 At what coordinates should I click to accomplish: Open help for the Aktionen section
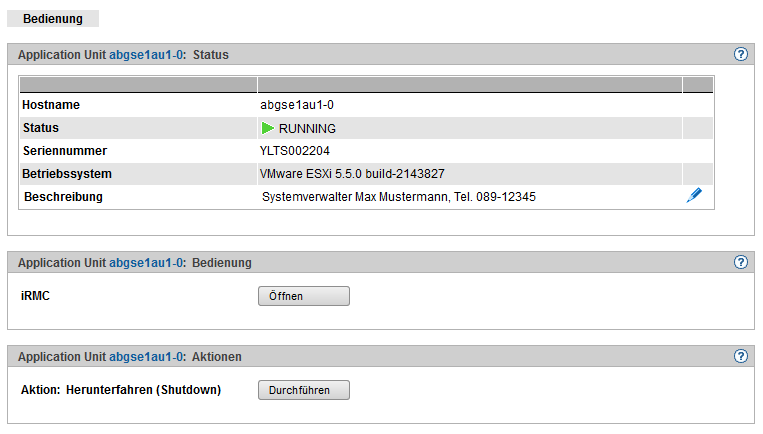click(741, 356)
